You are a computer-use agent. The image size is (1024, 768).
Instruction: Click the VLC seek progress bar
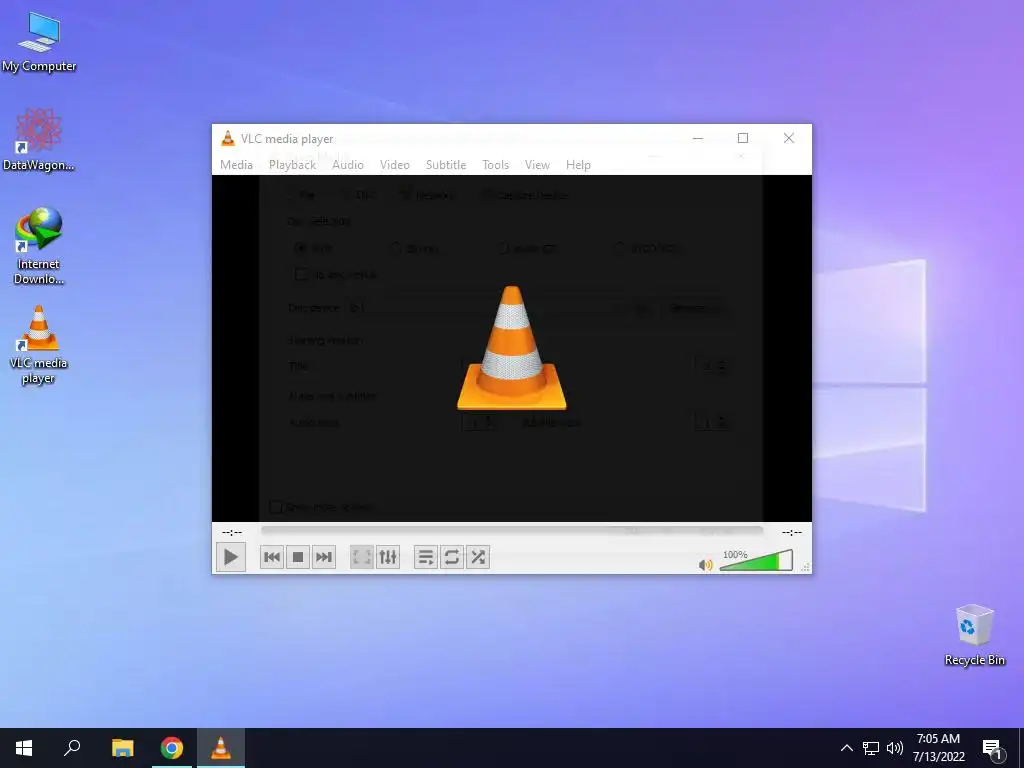click(511, 531)
